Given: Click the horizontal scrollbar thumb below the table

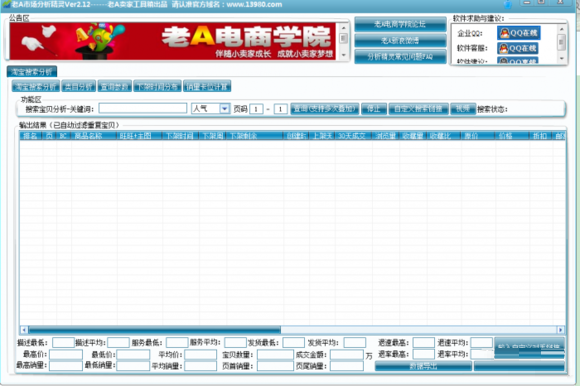Looking at the screenshot, I should [155, 329].
